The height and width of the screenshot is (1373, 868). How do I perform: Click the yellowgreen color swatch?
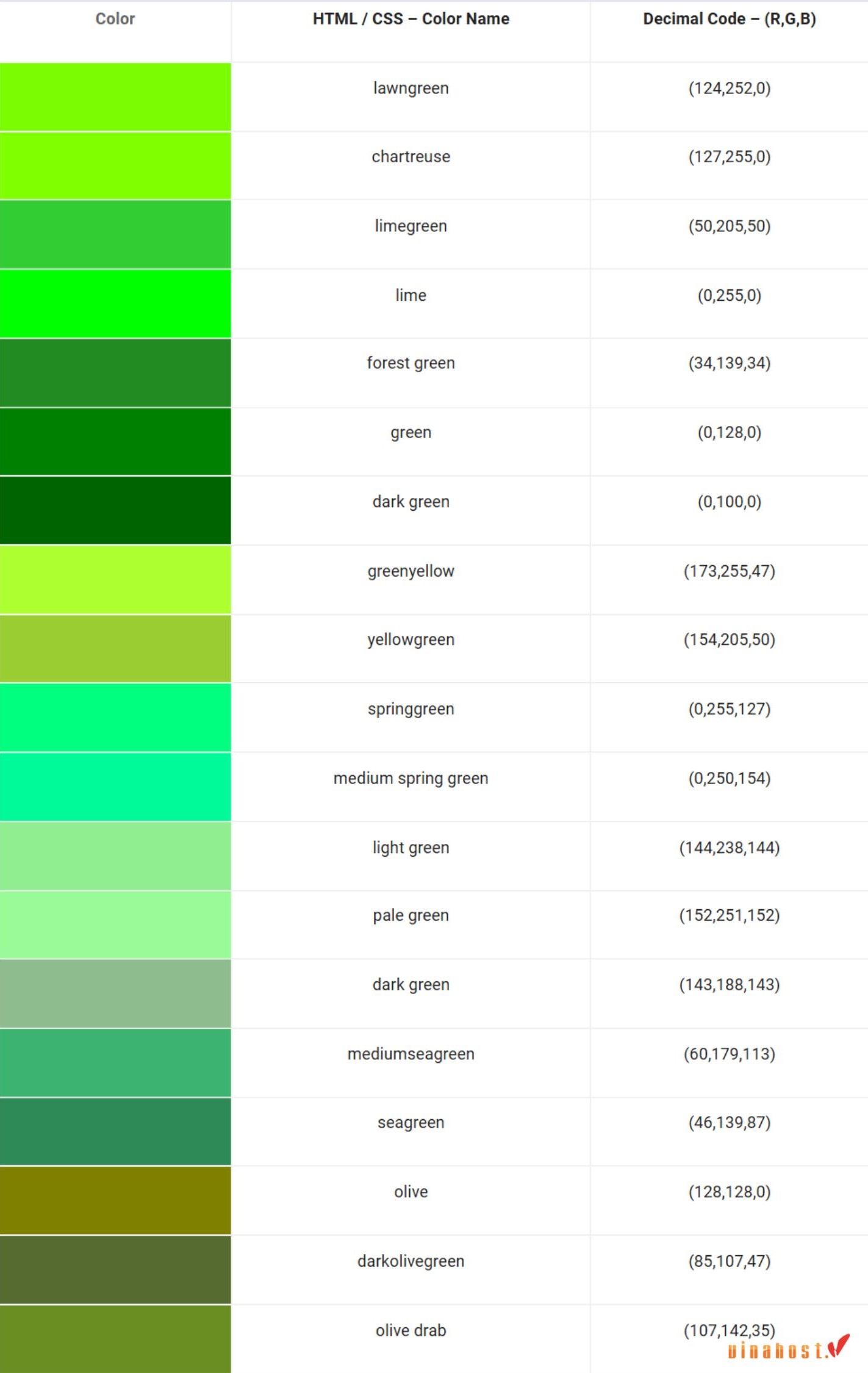pyautogui.click(x=115, y=648)
